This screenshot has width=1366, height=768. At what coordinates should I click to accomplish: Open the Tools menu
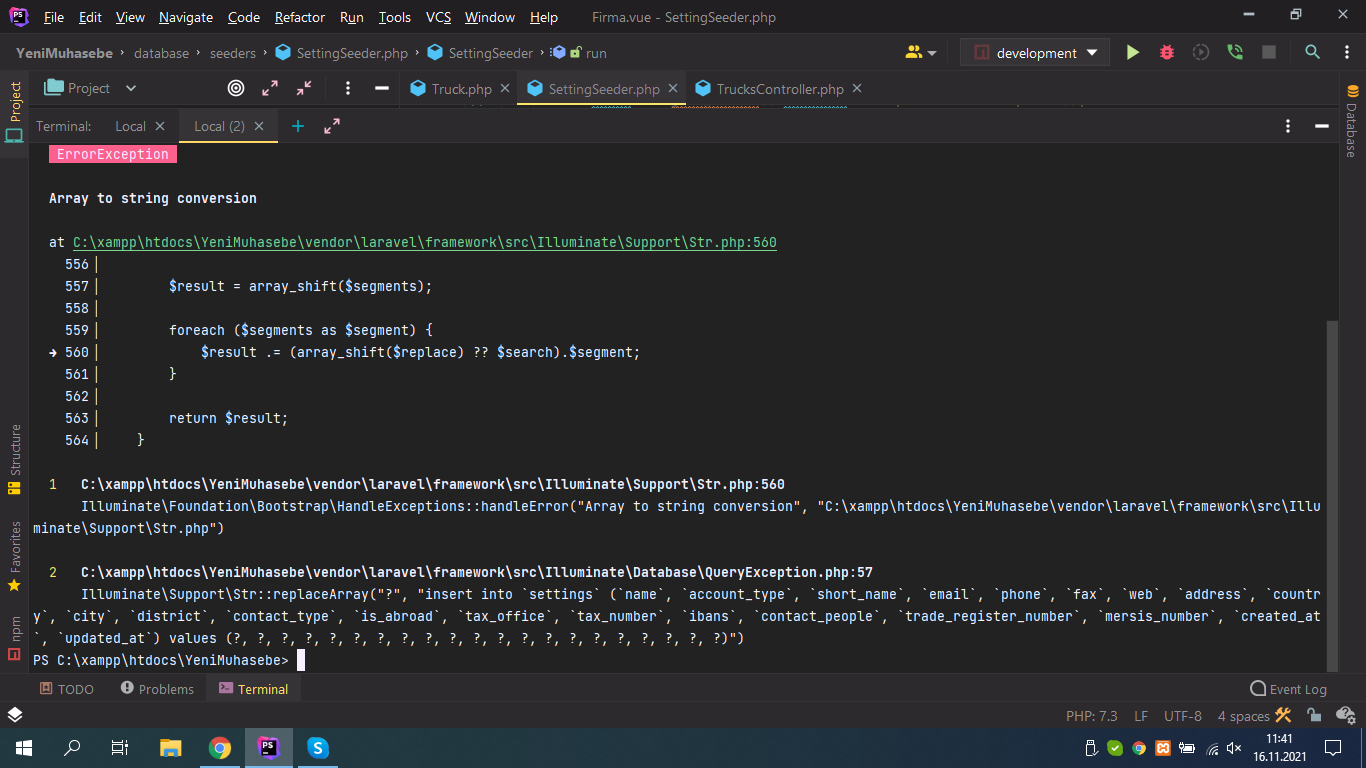[395, 17]
